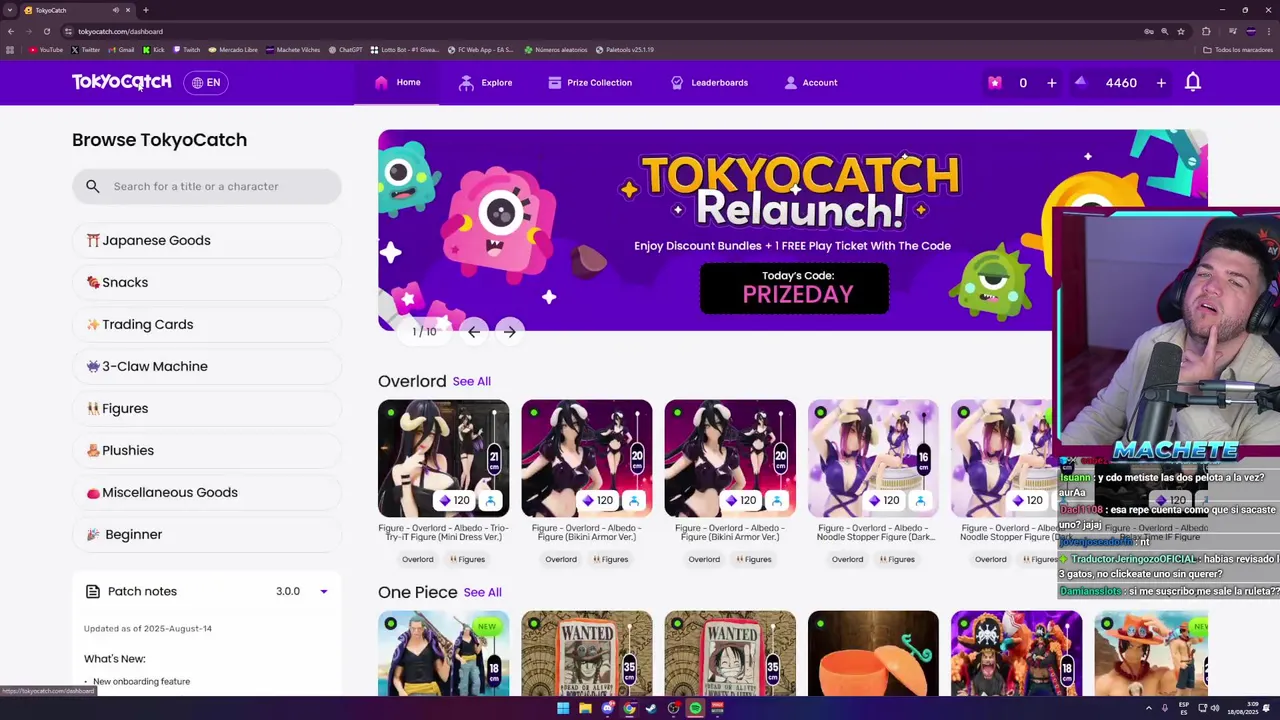The height and width of the screenshot is (720, 1280).
Task: Click the magnifier icon in search box
Action: (x=93, y=186)
